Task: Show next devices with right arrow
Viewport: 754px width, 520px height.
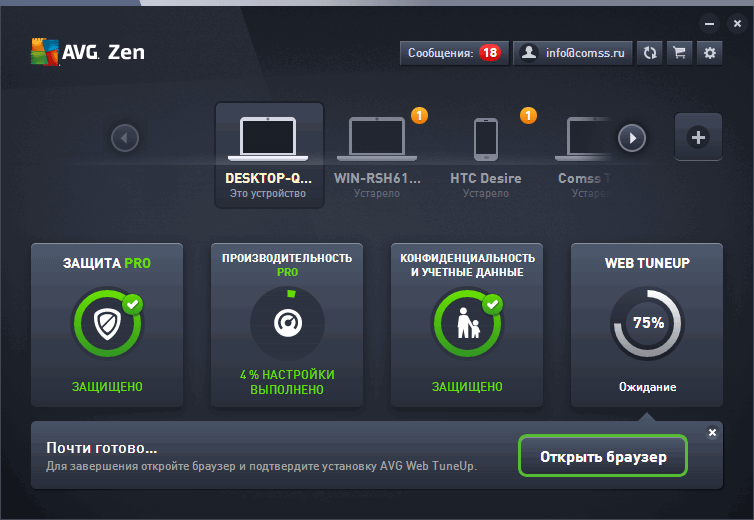Action: 632,138
